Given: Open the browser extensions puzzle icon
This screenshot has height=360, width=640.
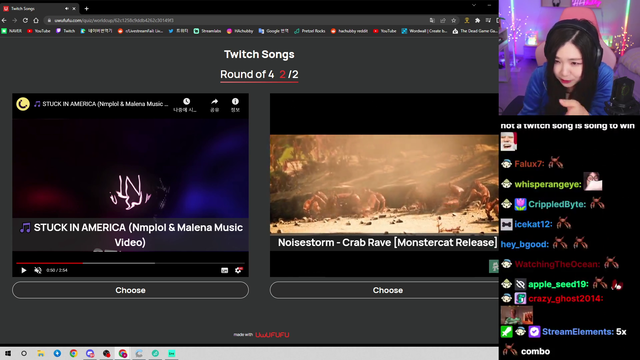Looking at the screenshot, I should tap(477, 20).
